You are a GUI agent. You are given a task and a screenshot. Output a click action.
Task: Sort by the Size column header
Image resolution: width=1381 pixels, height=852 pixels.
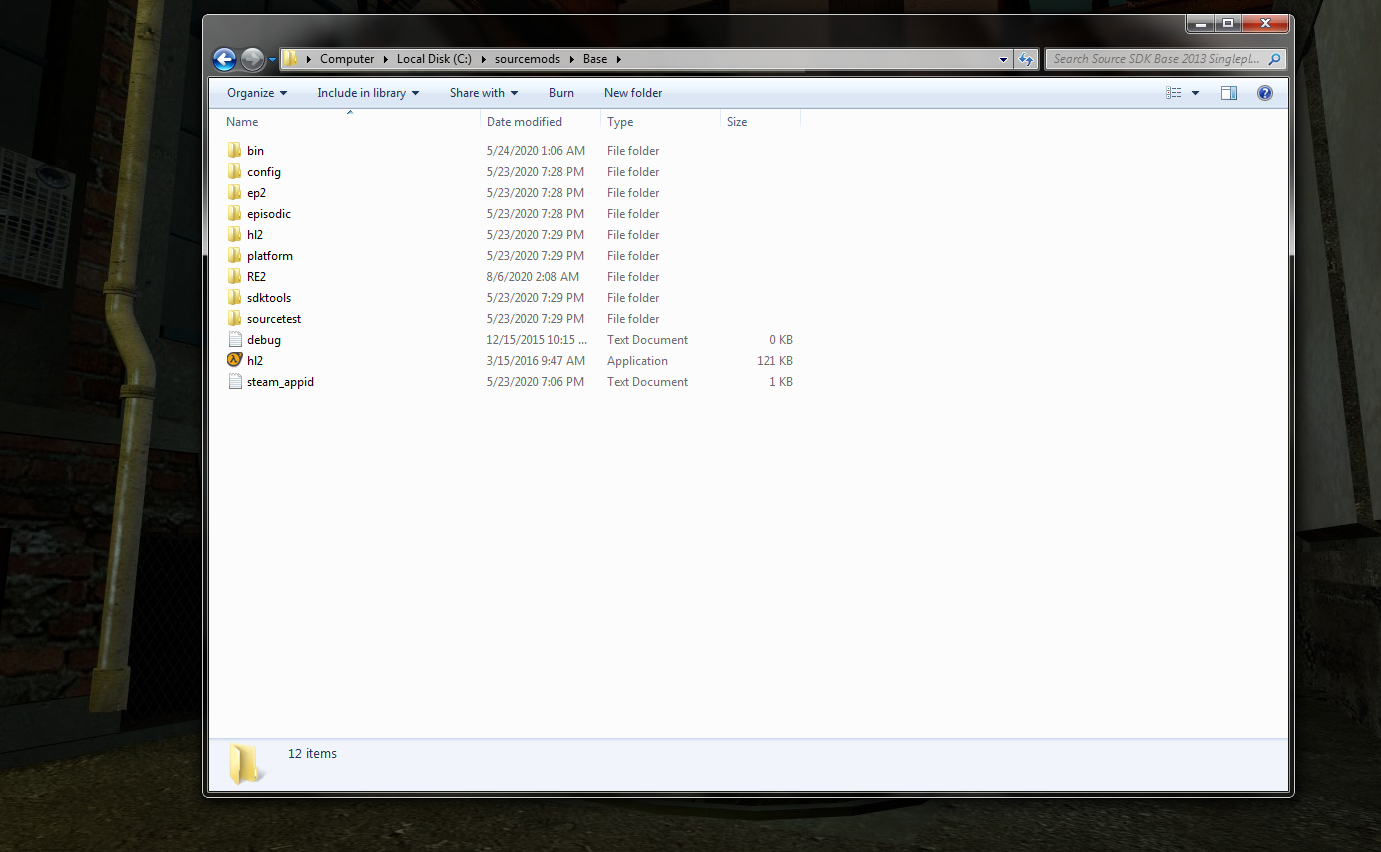pos(760,122)
